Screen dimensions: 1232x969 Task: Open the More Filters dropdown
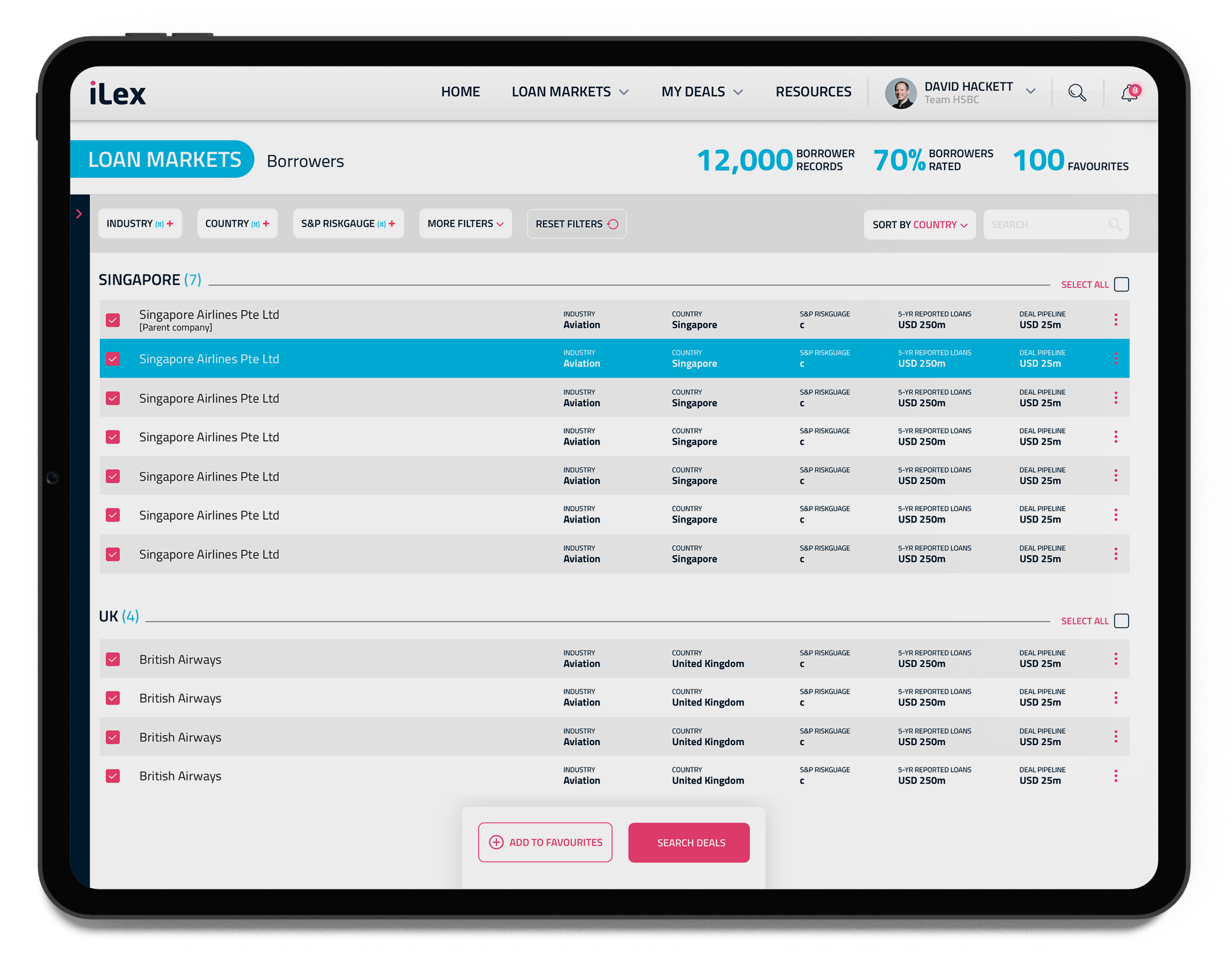pos(465,224)
